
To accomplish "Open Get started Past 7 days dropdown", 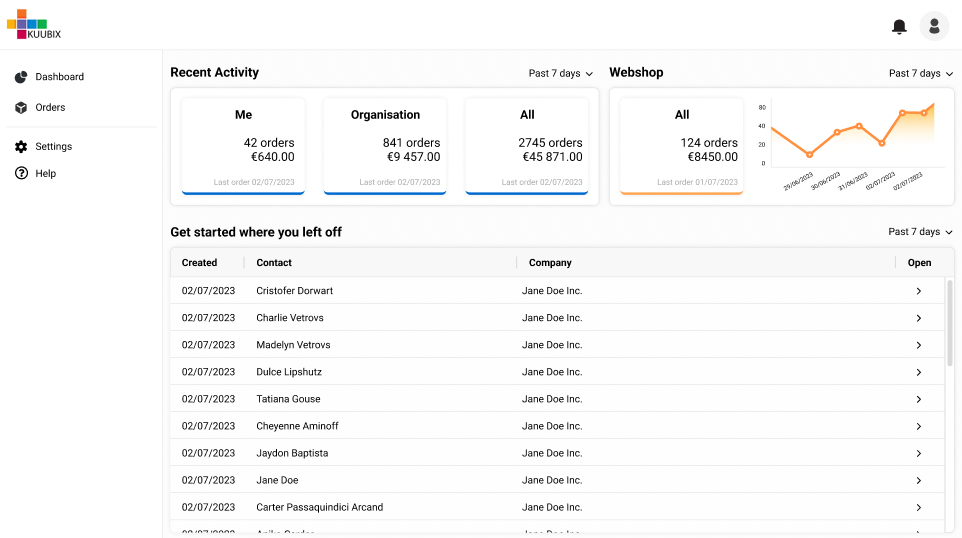I will [x=920, y=231].
